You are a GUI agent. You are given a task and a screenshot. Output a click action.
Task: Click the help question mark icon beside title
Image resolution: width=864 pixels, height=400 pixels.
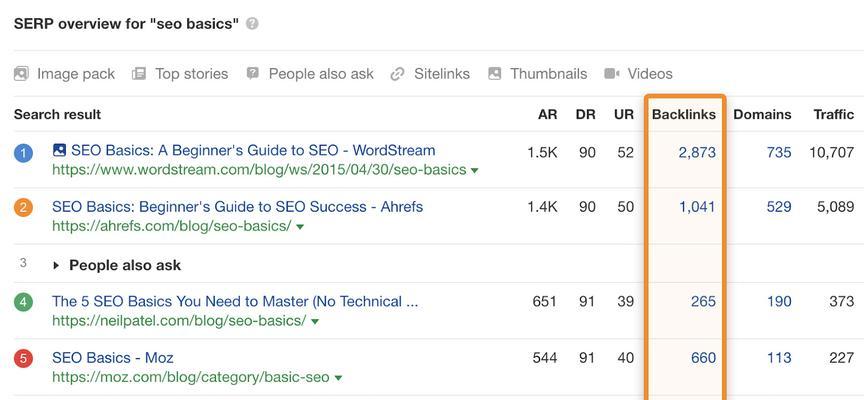tap(252, 24)
